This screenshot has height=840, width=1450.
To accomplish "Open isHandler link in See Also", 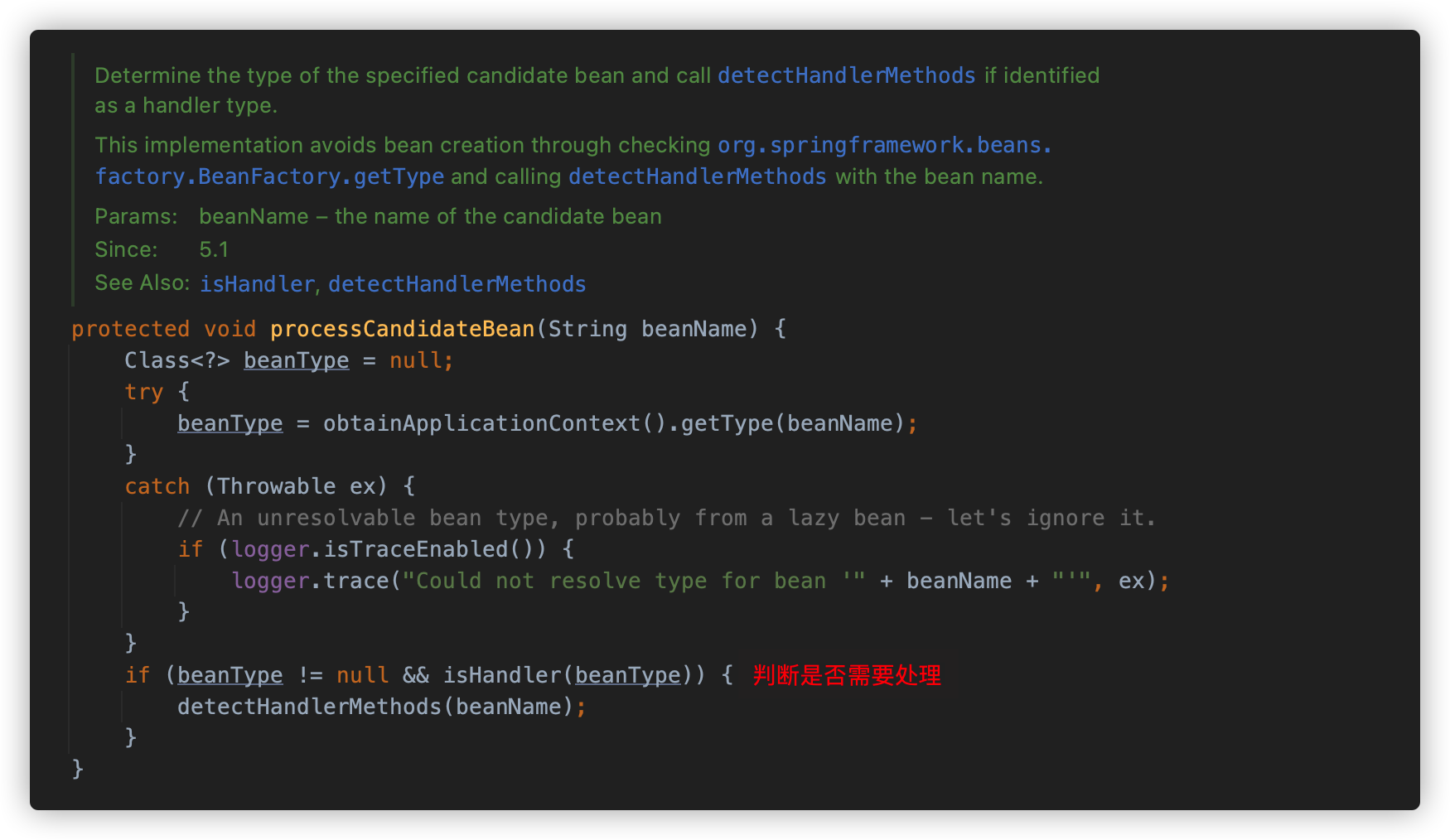I will (257, 284).
